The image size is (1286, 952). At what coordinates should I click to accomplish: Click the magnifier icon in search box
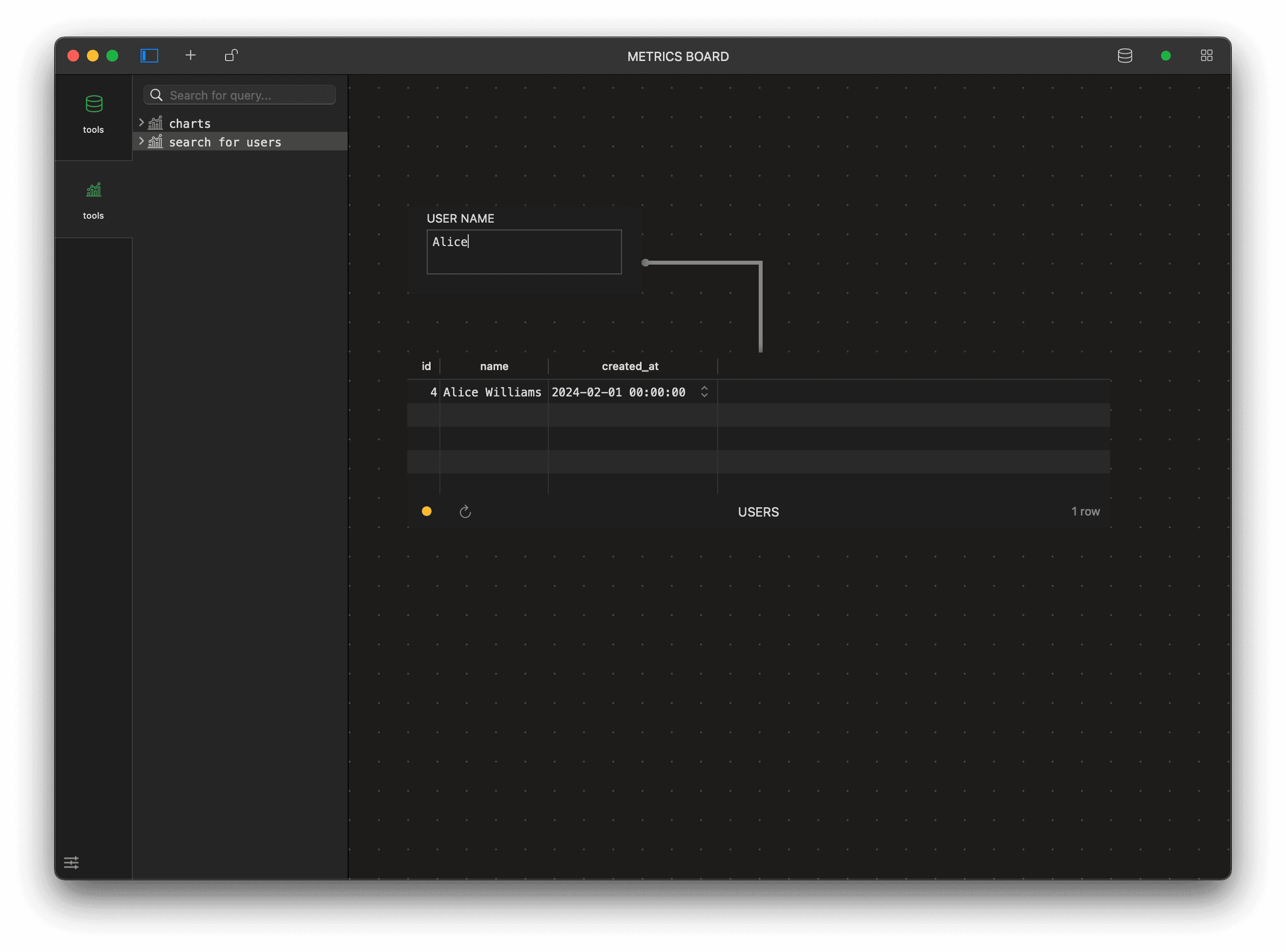(x=156, y=95)
